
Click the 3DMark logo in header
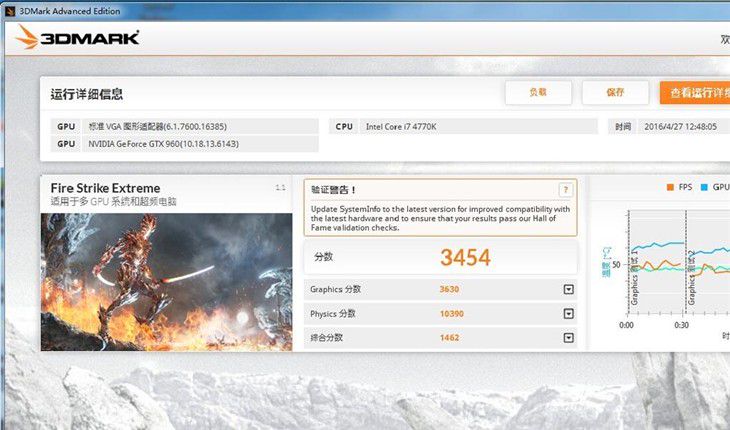(x=77, y=37)
